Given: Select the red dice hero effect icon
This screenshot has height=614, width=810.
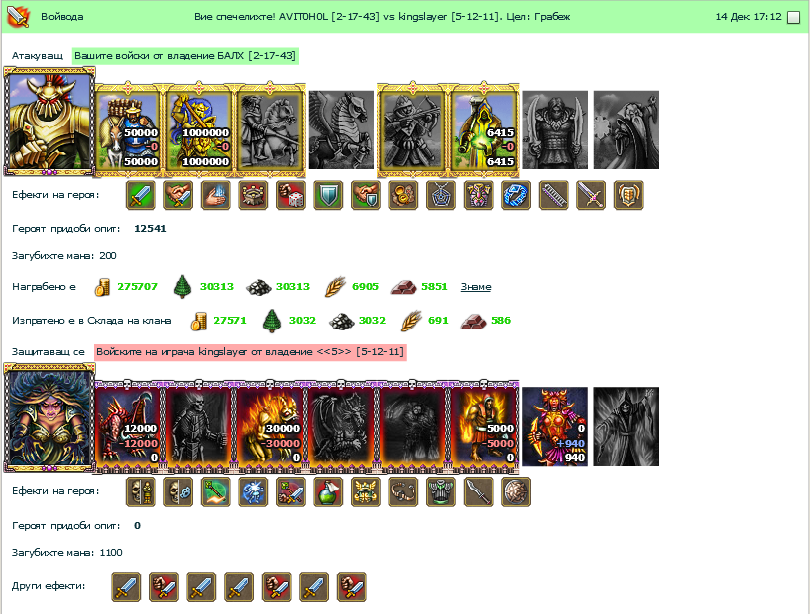Looking at the screenshot, I should pyautogui.click(x=291, y=195).
